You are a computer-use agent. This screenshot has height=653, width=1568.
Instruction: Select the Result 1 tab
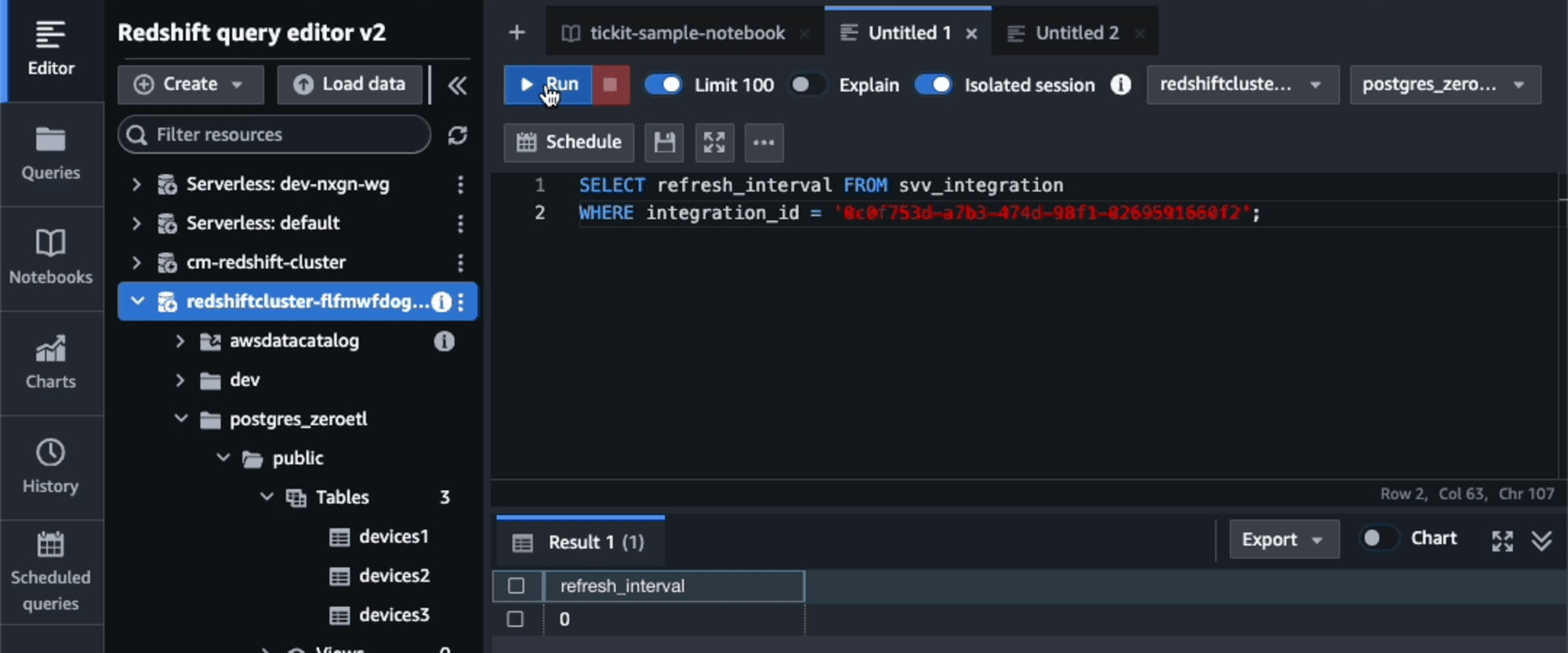[x=580, y=542]
